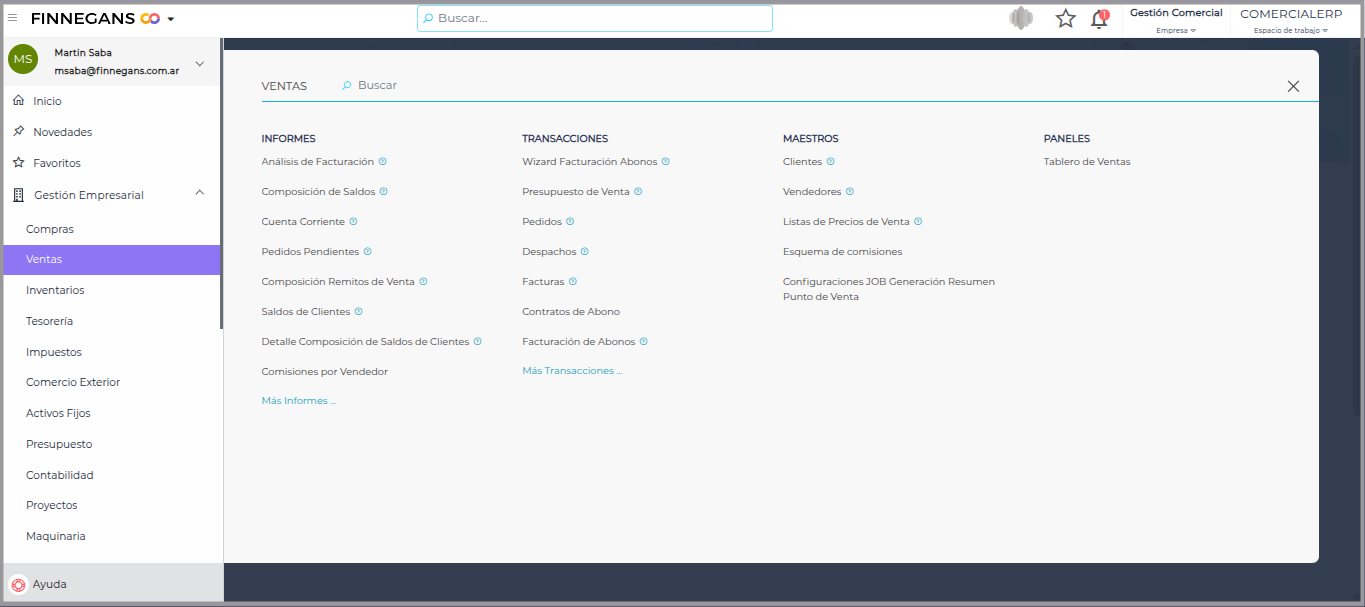Open Presupuesto de Venta transaction

coord(576,191)
